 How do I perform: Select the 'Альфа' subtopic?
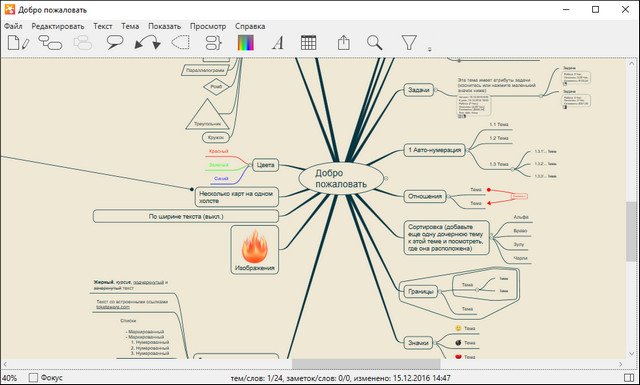coord(521,217)
